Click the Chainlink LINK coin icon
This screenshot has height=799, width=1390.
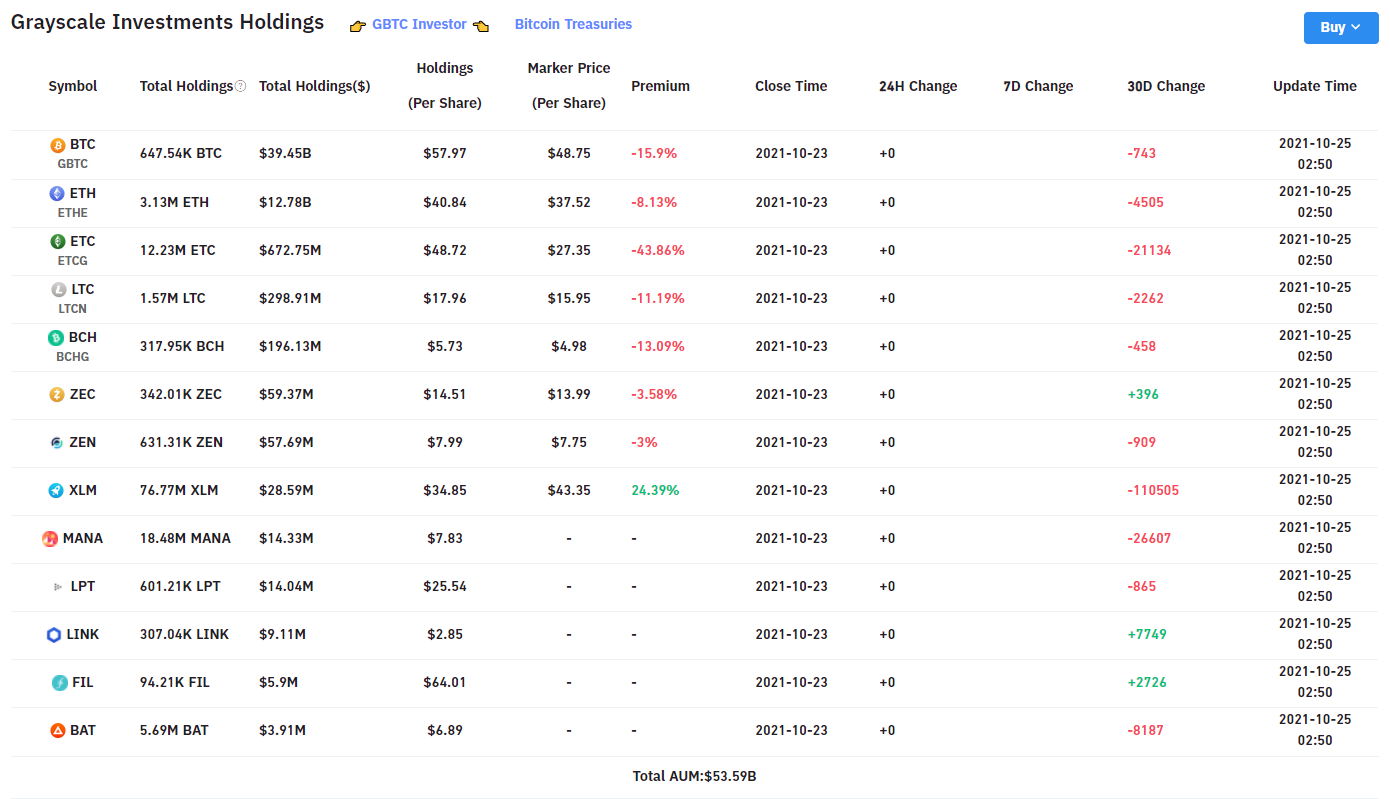point(54,634)
